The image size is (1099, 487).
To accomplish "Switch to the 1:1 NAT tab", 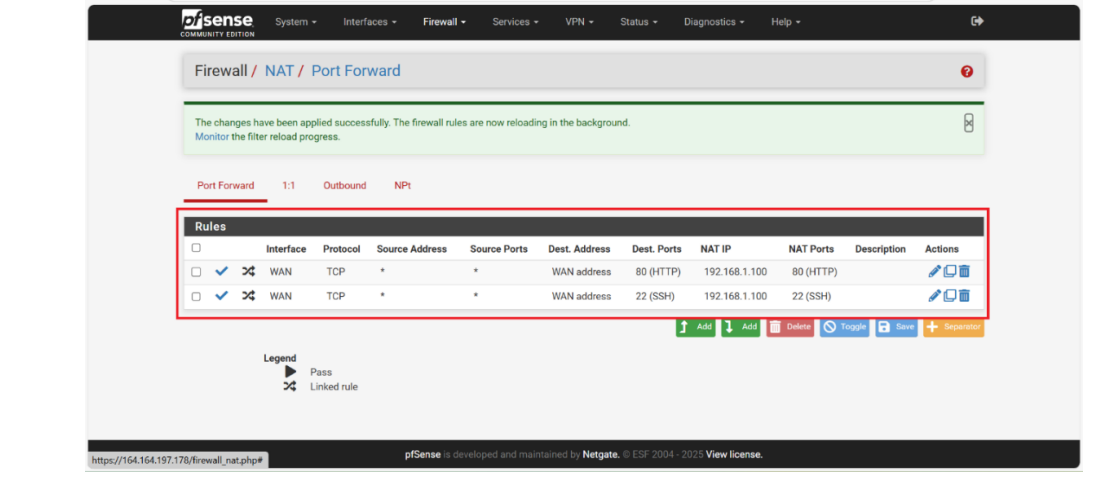I will coord(288,186).
